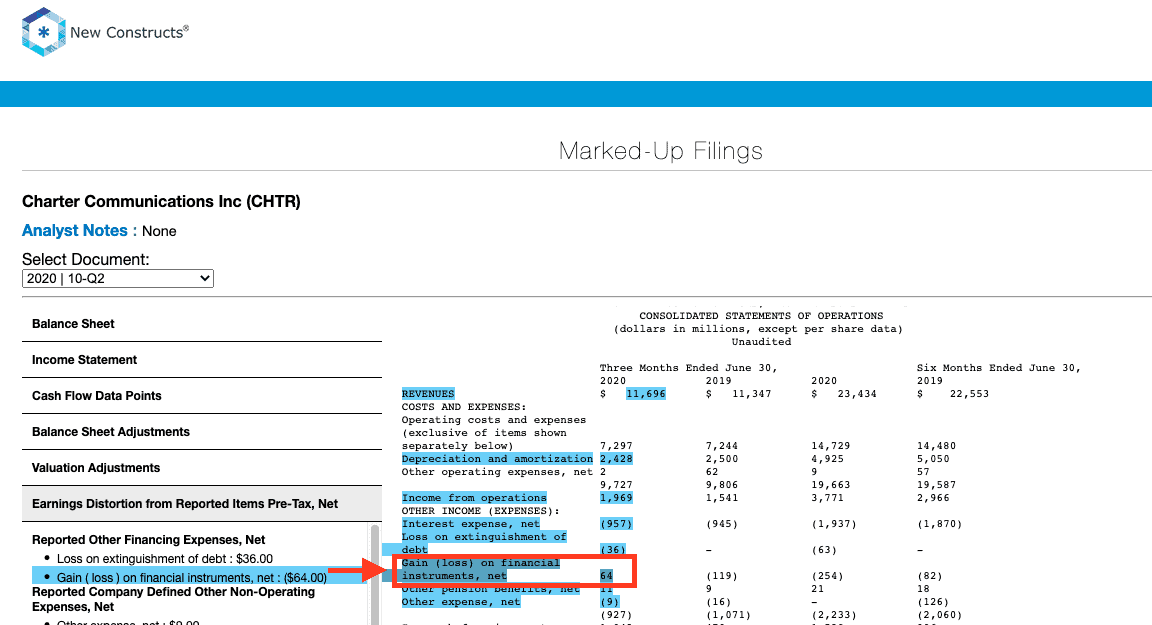Click the 22,553 six-month 2019 revenue figure
Image resolution: width=1152 pixels, height=625 pixels.
969,394
